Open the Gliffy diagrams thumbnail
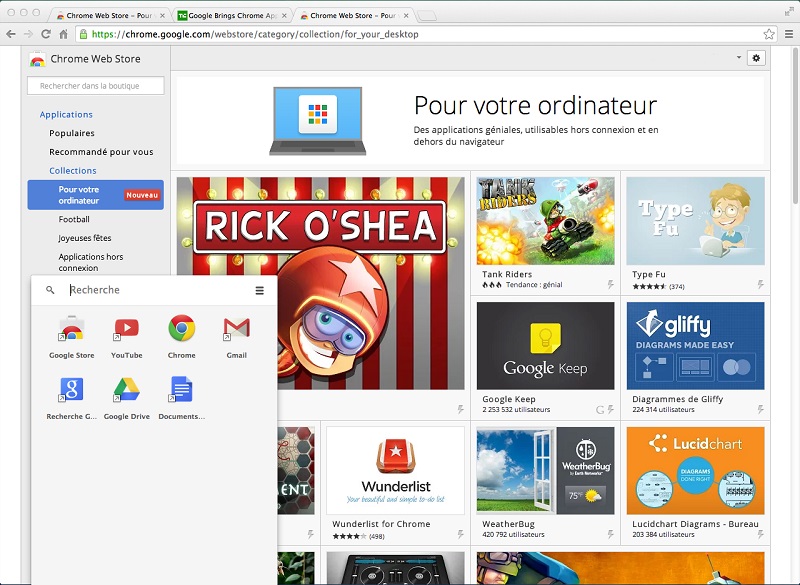The height and width of the screenshot is (585, 800). click(695, 346)
